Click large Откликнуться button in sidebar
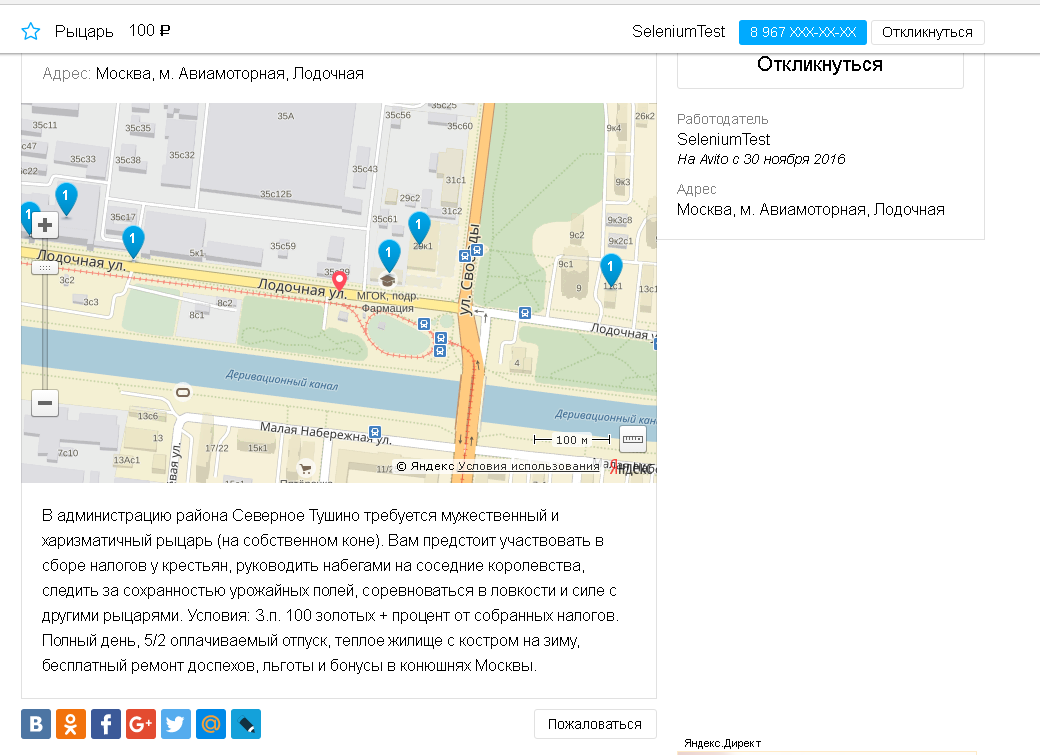1040x755 pixels. 820,67
